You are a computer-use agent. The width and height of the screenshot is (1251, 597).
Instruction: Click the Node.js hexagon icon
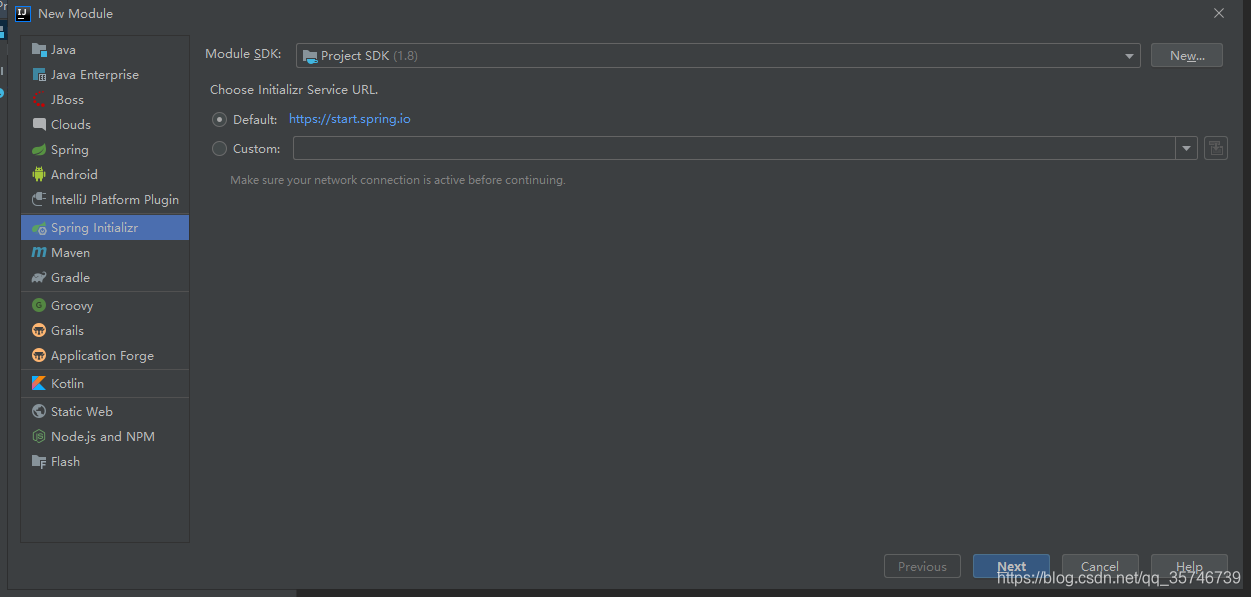pos(39,437)
